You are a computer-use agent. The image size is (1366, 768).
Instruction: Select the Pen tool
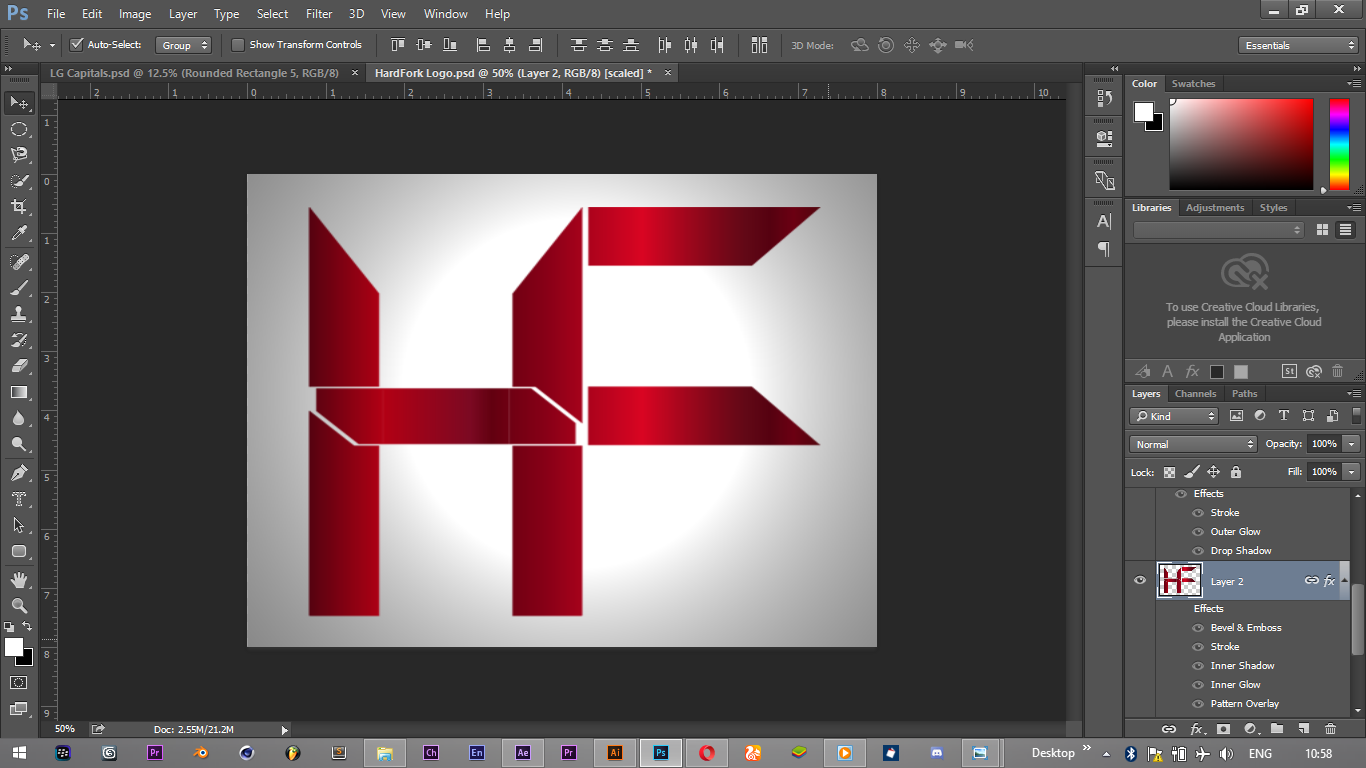pos(19,473)
